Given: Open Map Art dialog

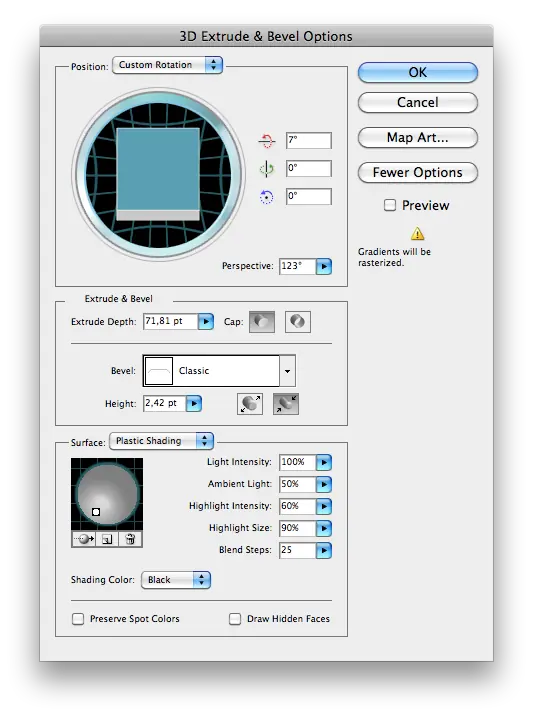Looking at the screenshot, I should tap(417, 137).
